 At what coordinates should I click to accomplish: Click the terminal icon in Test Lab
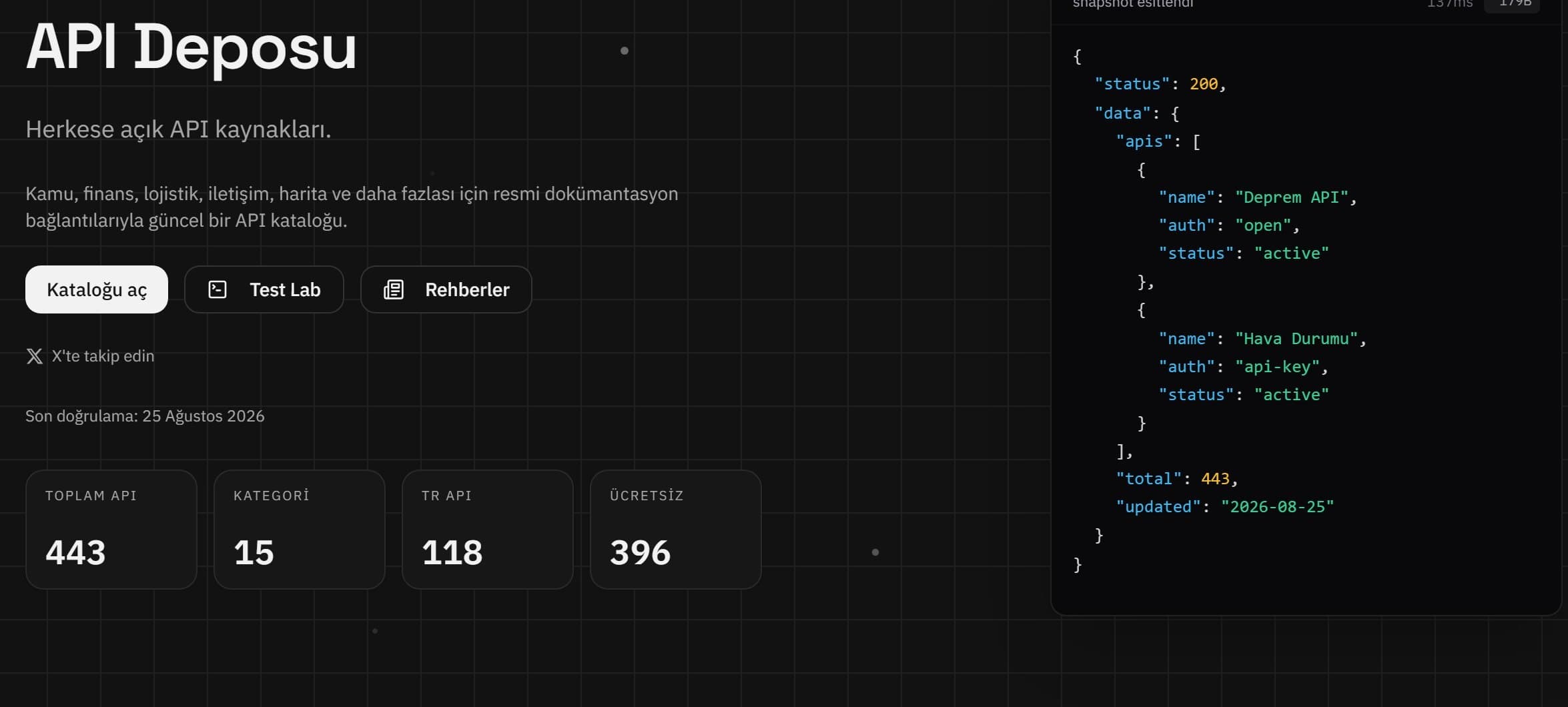point(218,289)
